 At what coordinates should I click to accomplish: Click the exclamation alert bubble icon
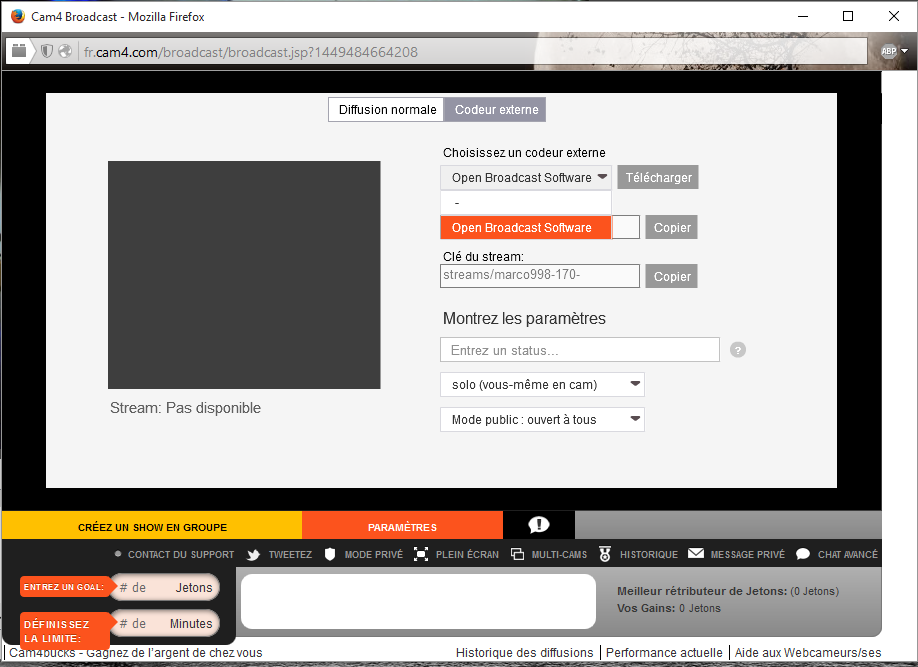[x=539, y=525]
